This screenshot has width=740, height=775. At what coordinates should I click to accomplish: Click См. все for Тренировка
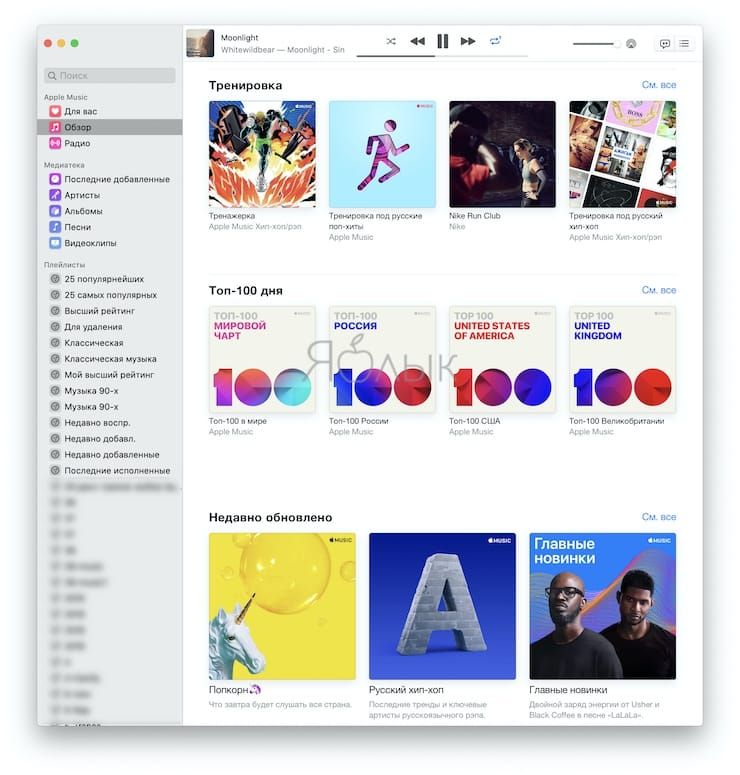pos(658,85)
